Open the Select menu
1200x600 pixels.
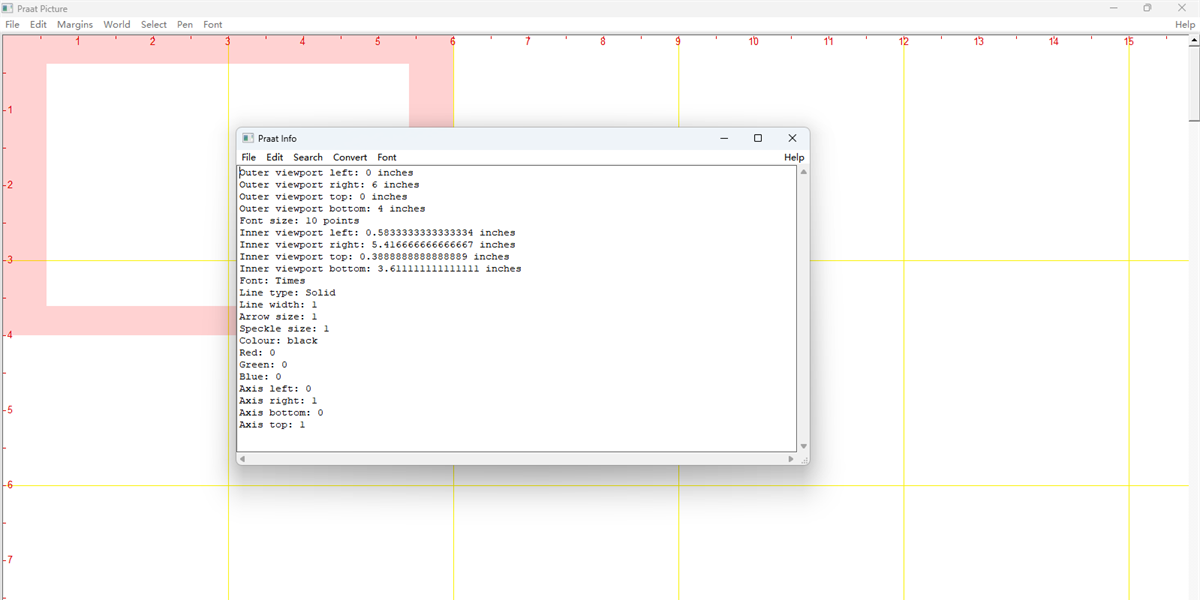click(x=153, y=24)
